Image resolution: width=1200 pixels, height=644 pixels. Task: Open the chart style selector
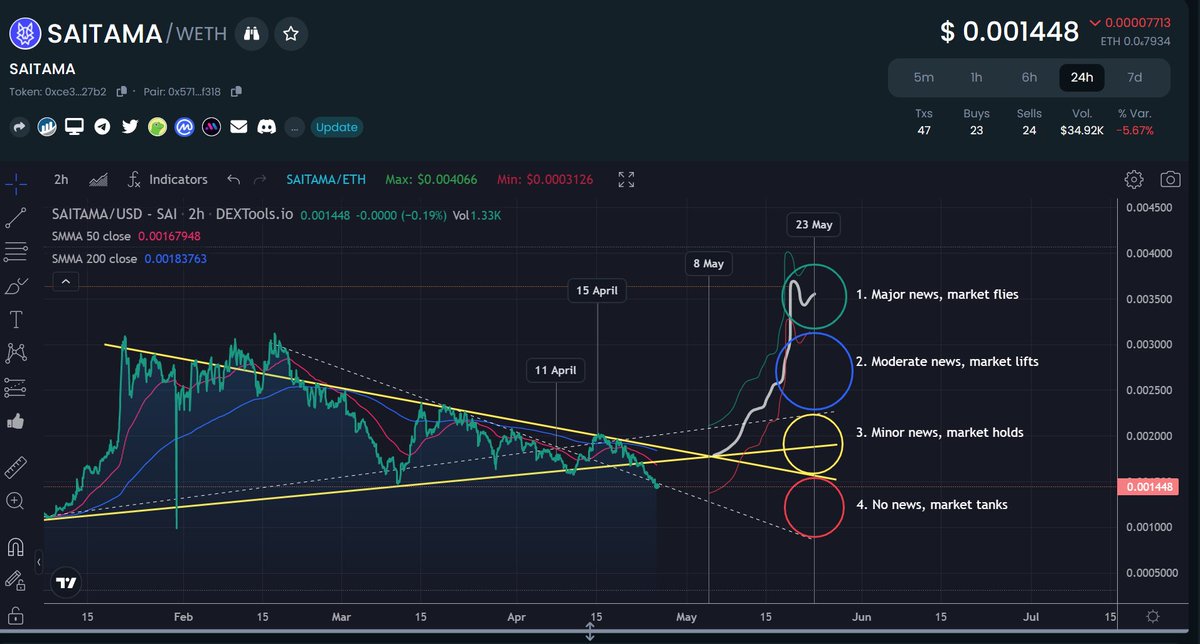(x=99, y=180)
